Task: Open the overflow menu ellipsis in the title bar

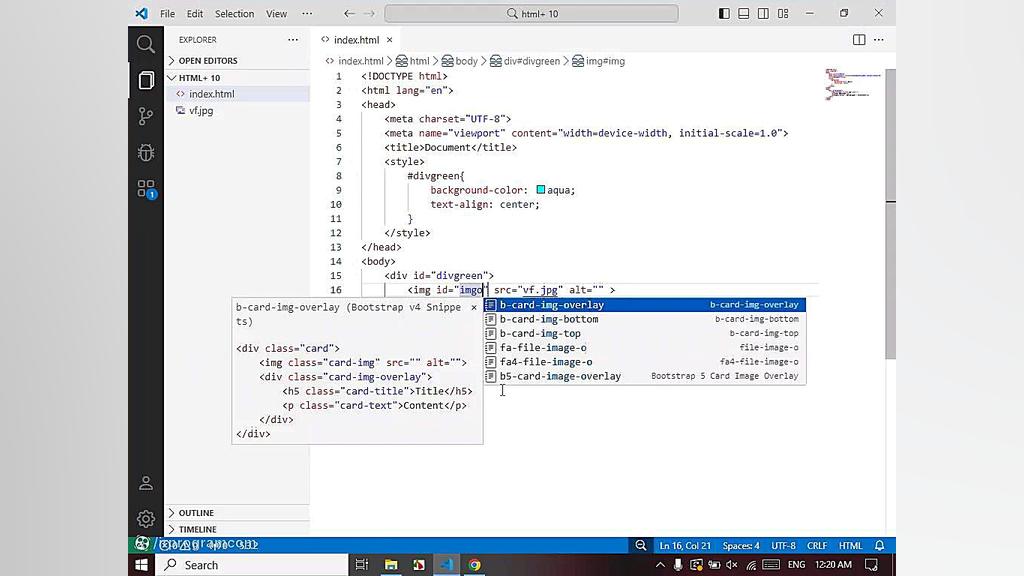Action: point(307,13)
